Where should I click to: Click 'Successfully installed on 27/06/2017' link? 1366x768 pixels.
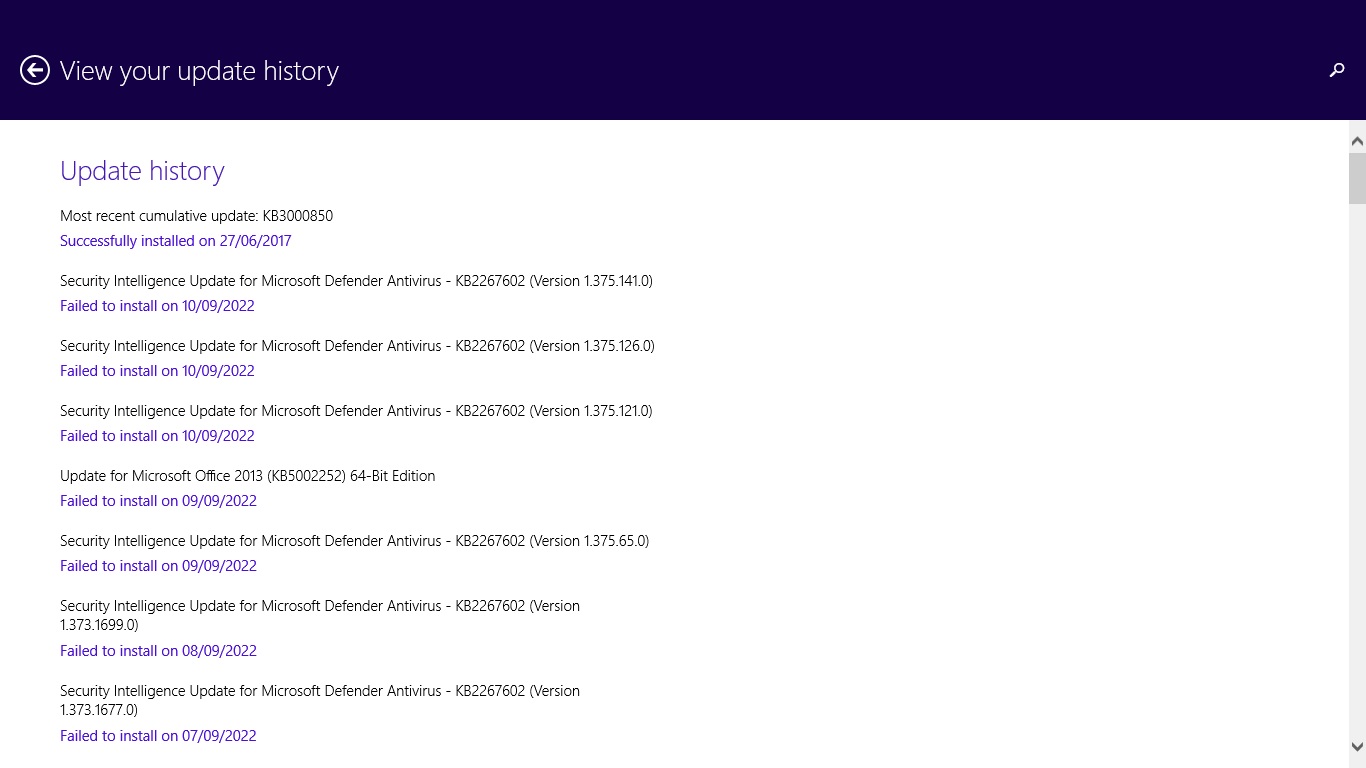point(175,240)
